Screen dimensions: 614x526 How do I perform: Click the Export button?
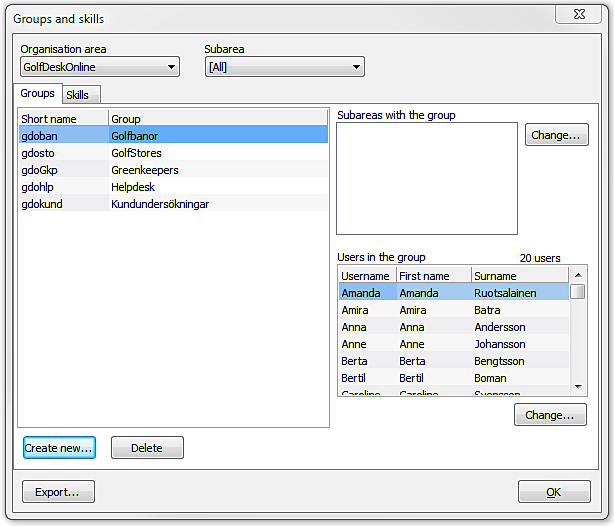pyautogui.click(x=58, y=492)
